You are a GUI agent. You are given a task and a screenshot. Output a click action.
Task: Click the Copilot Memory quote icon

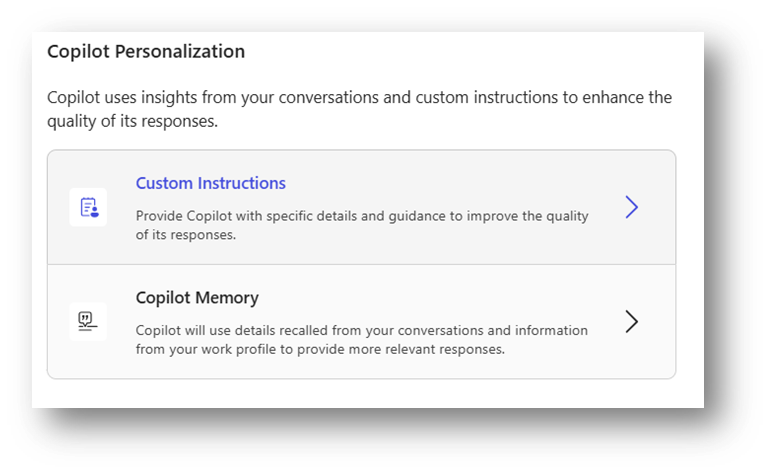pyautogui.click(x=88, y=321)
